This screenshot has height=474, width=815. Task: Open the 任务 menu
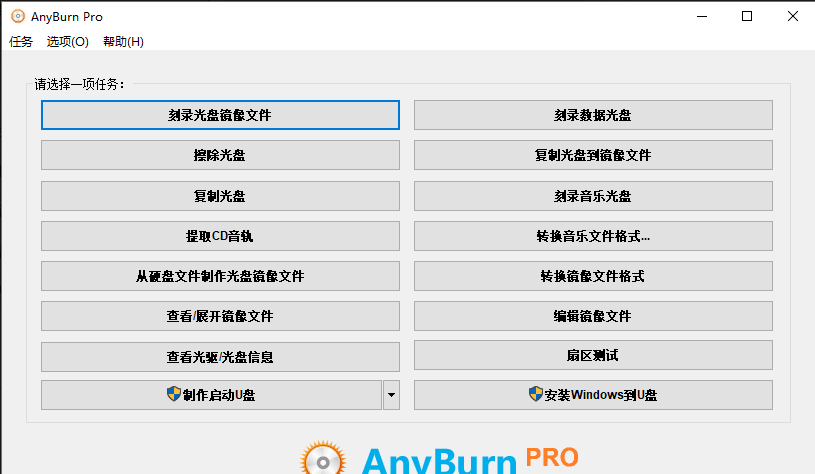[x=21, y=42]
